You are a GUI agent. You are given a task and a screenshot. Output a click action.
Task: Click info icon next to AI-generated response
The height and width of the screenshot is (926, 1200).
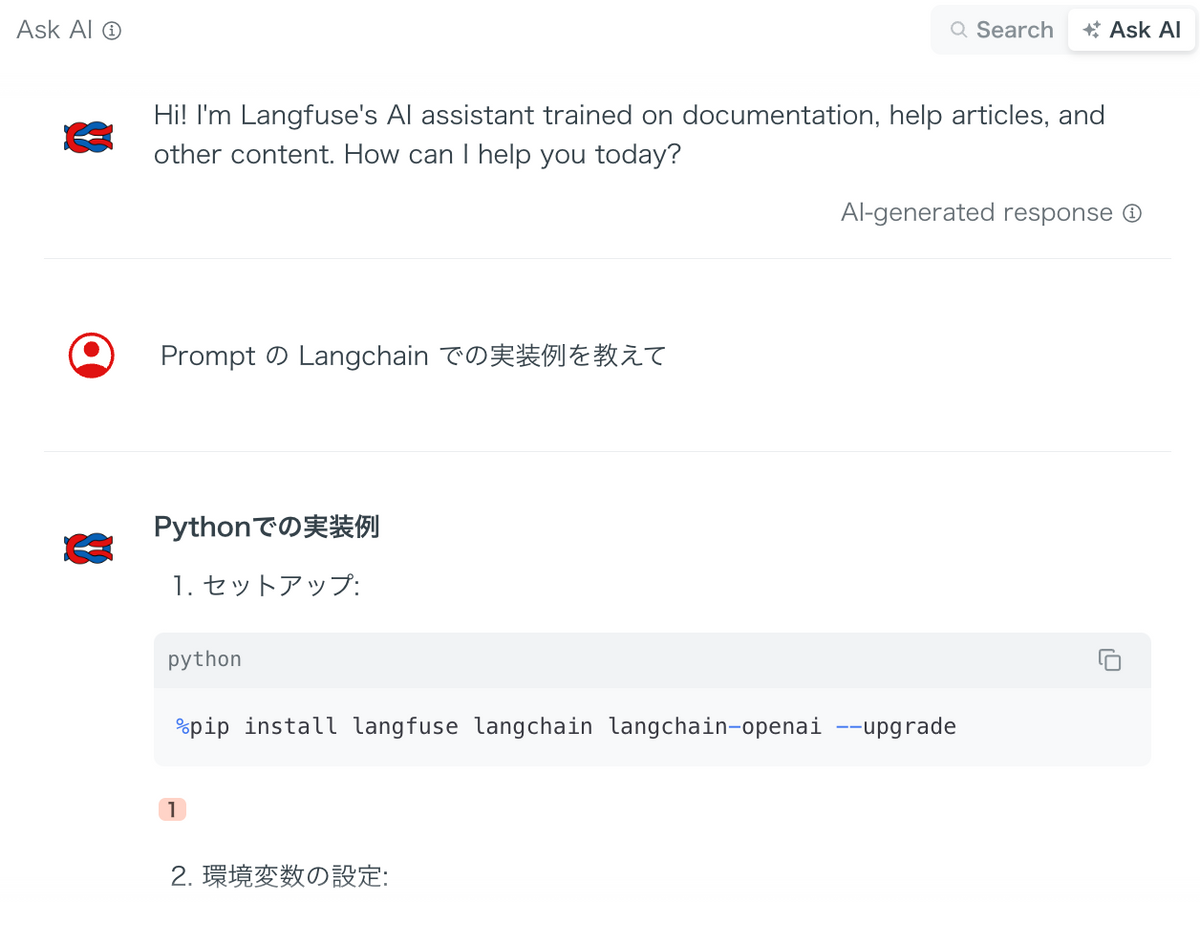pyautogui.click(x=1132, y=213)
